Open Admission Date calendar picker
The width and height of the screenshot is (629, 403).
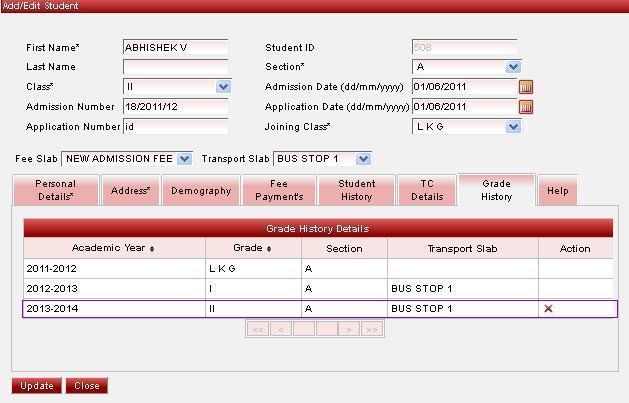click(x=526, y=87)
